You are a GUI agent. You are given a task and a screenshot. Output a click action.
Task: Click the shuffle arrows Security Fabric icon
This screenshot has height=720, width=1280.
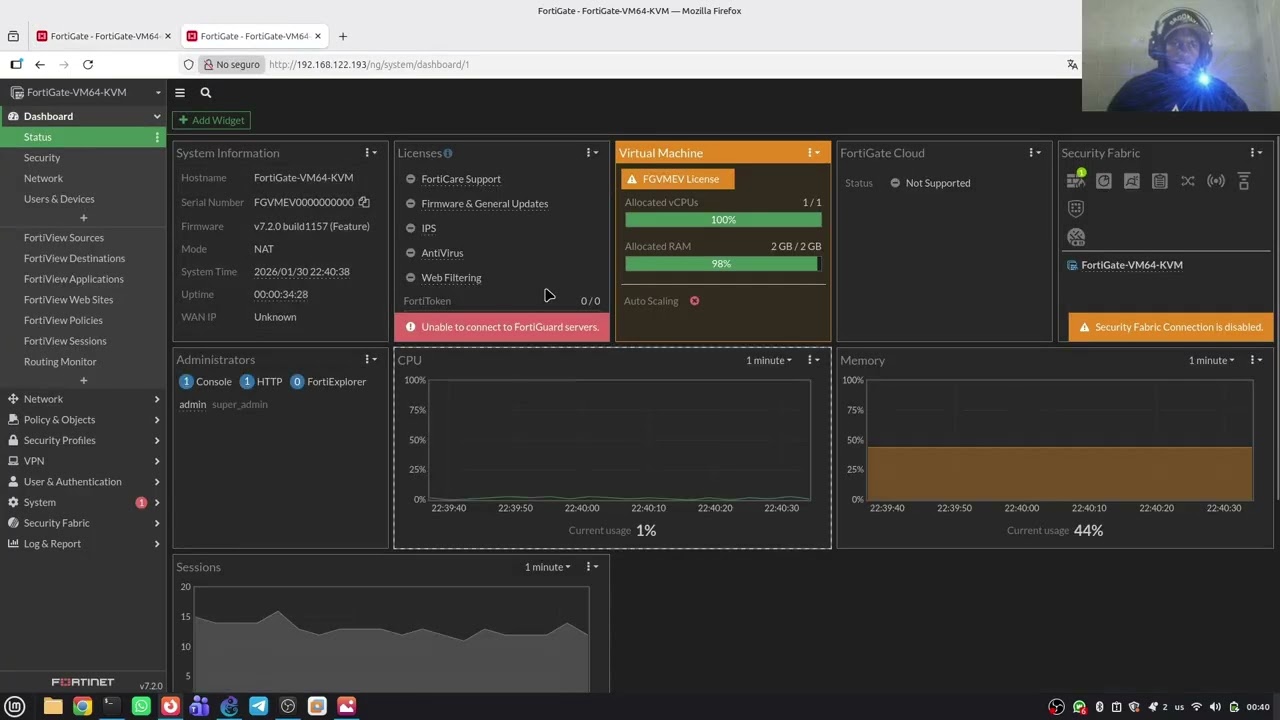(x=1188, y=181)
